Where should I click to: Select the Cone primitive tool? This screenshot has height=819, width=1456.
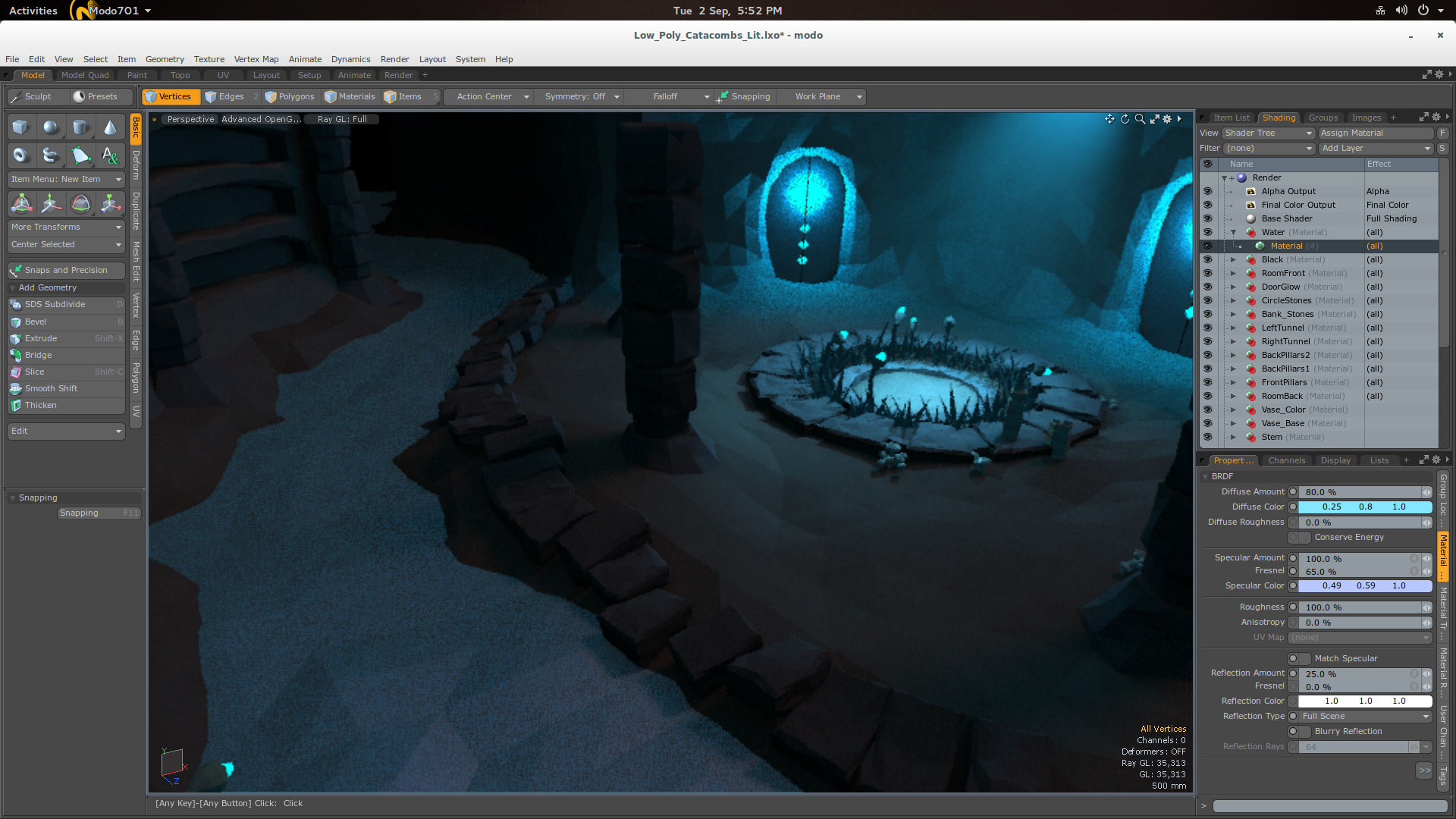tap(110, 127)
